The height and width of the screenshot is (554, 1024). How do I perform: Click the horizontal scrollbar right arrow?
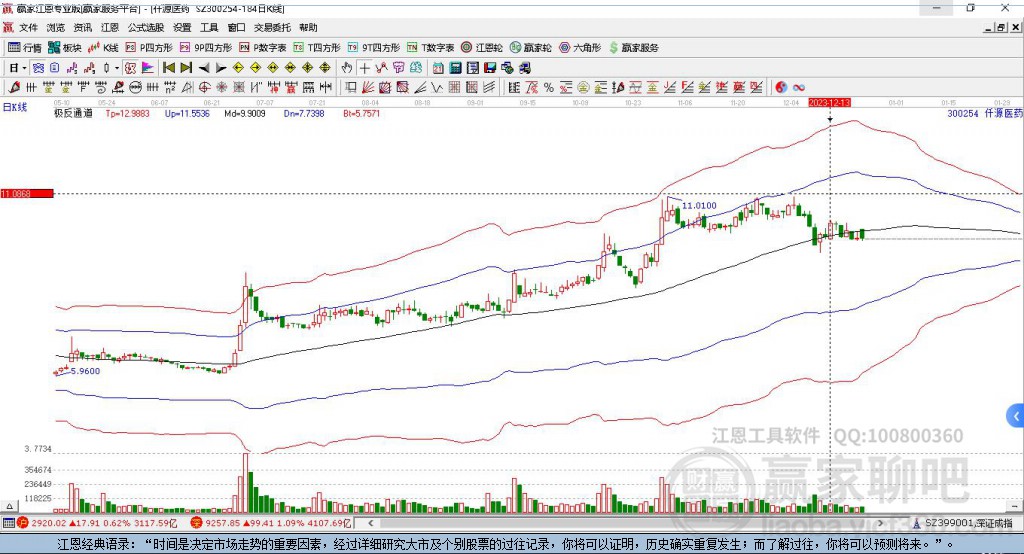[880, 523]
